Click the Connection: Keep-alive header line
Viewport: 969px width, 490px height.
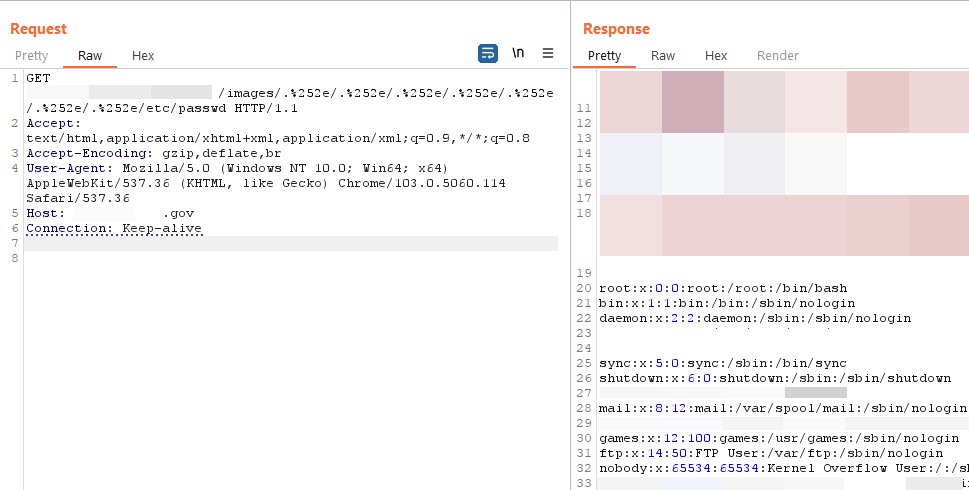click(x=114, y=229)
